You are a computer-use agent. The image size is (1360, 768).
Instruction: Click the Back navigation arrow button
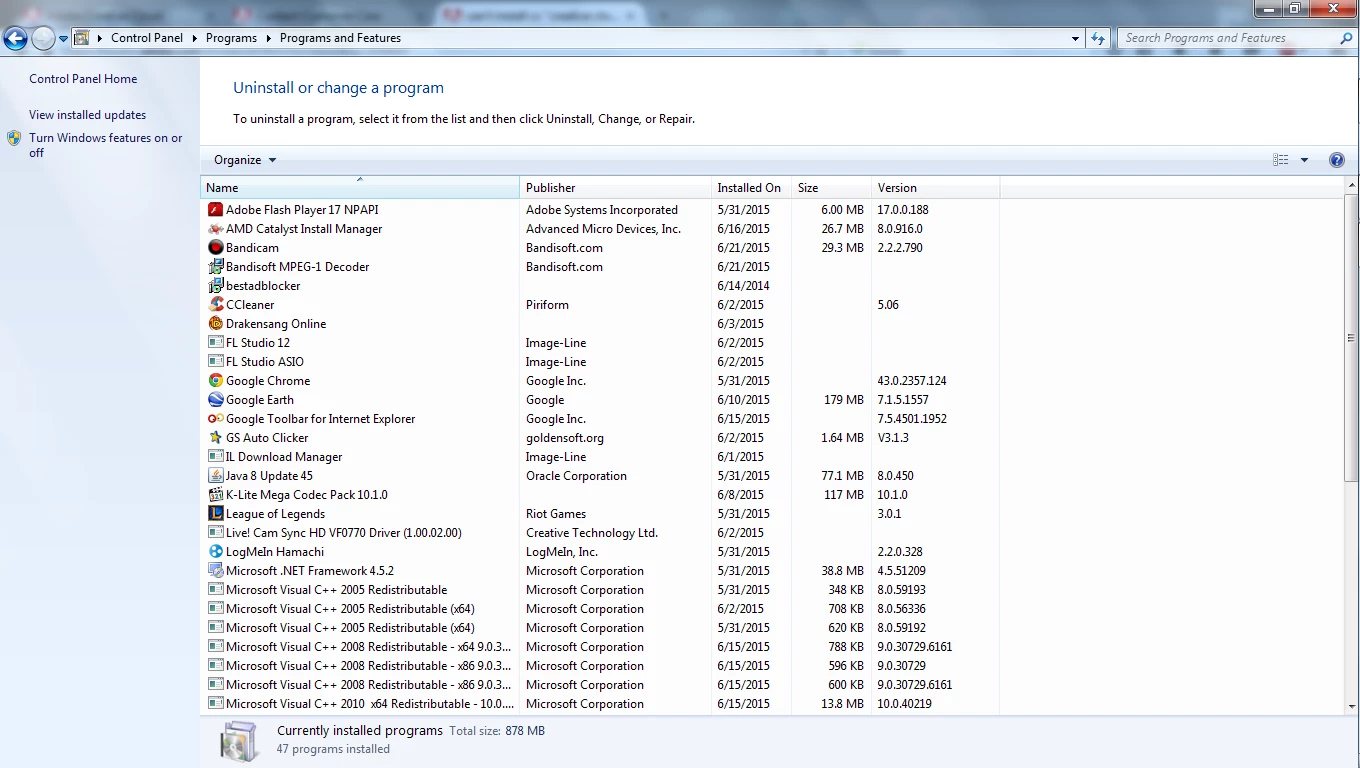tap(15, 39)
